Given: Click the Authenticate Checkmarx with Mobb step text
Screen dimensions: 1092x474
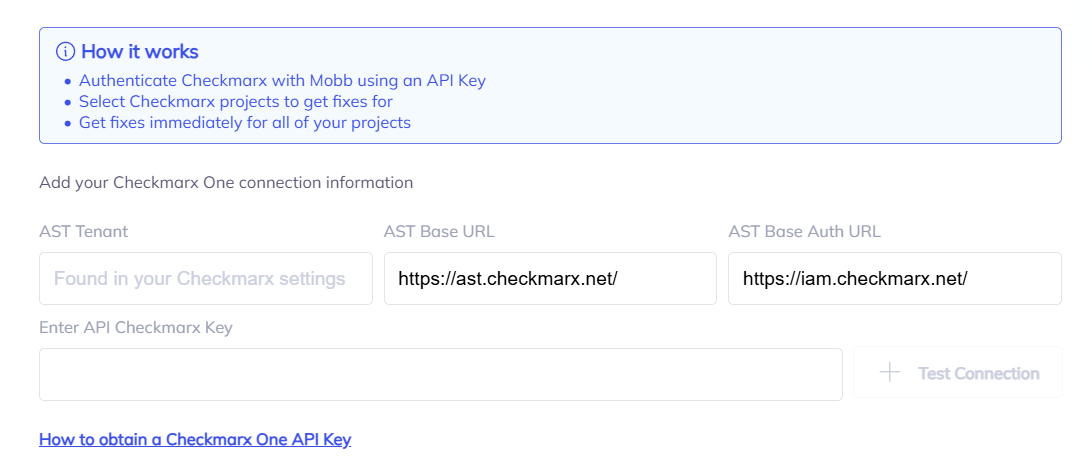Looking at the screenshot, I should pos(282,81).
